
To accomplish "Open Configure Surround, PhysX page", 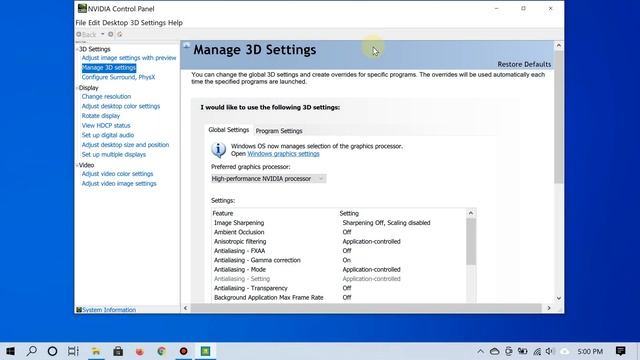I will [118, 77].
